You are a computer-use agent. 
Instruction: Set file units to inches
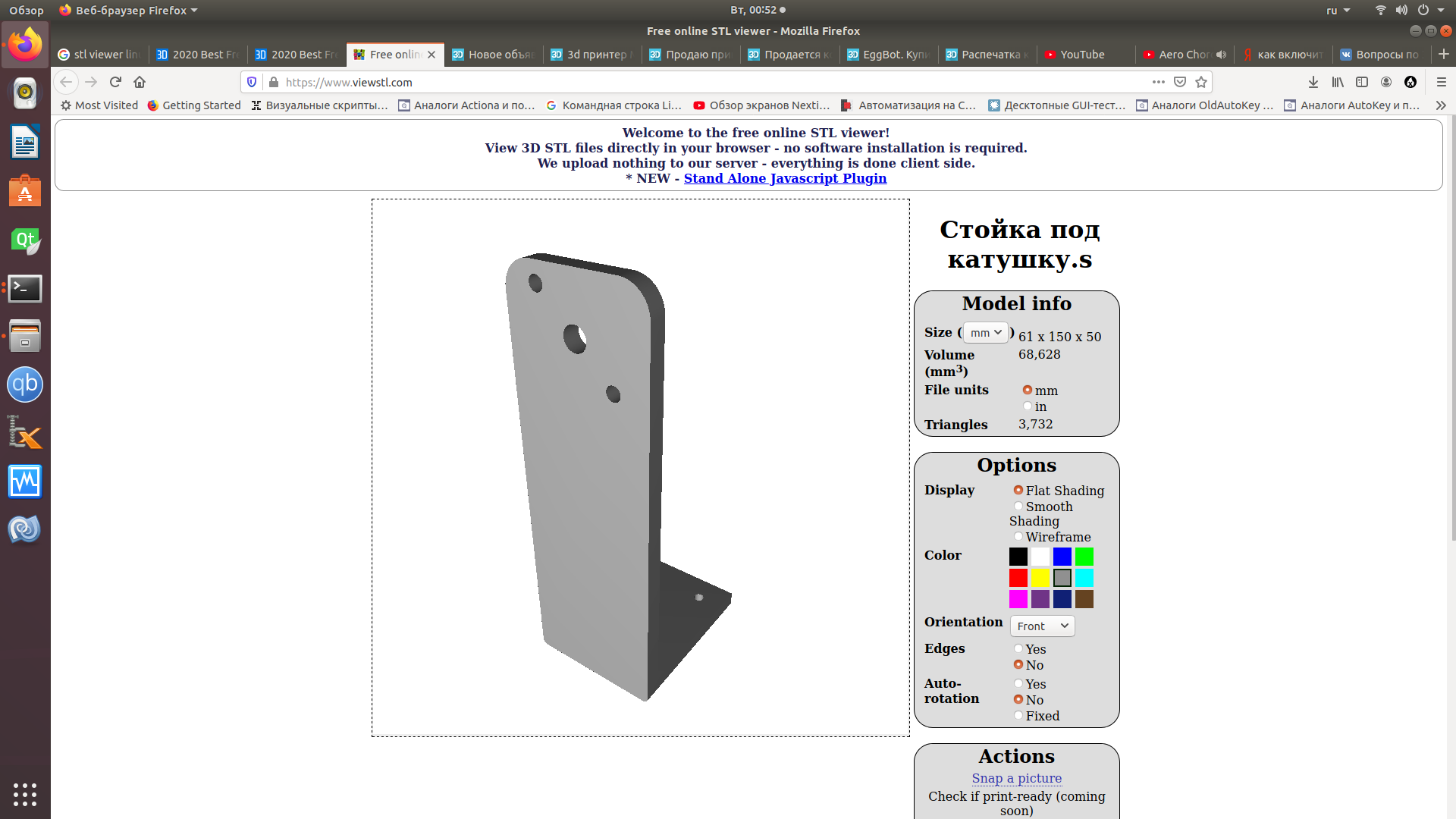[x=1028, y=406]
